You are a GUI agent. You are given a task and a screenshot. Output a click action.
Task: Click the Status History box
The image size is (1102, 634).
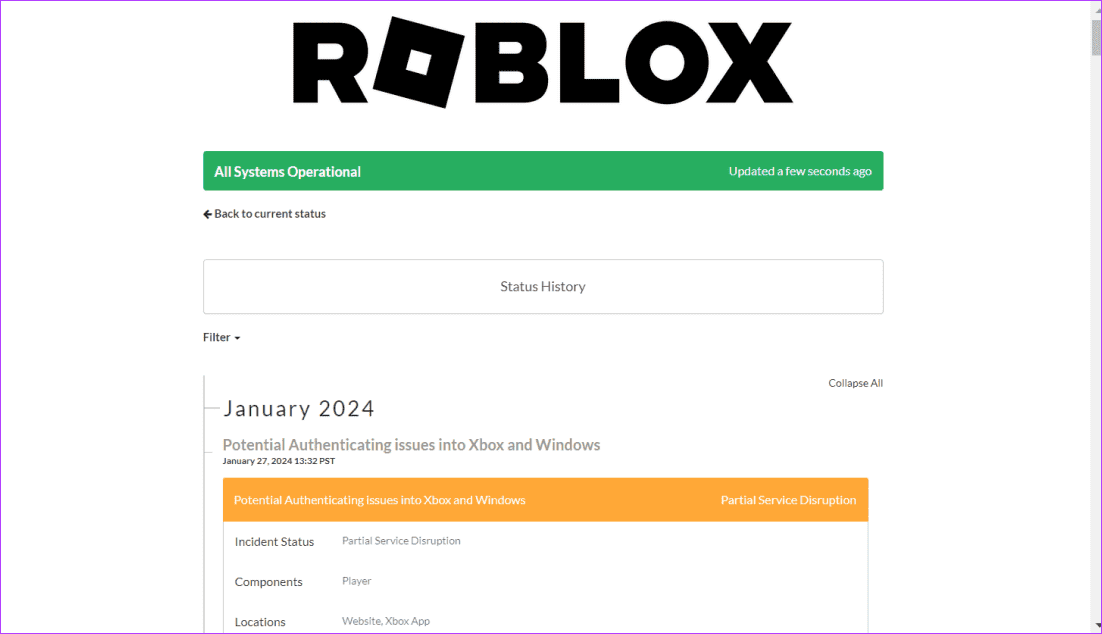point(543,287)
